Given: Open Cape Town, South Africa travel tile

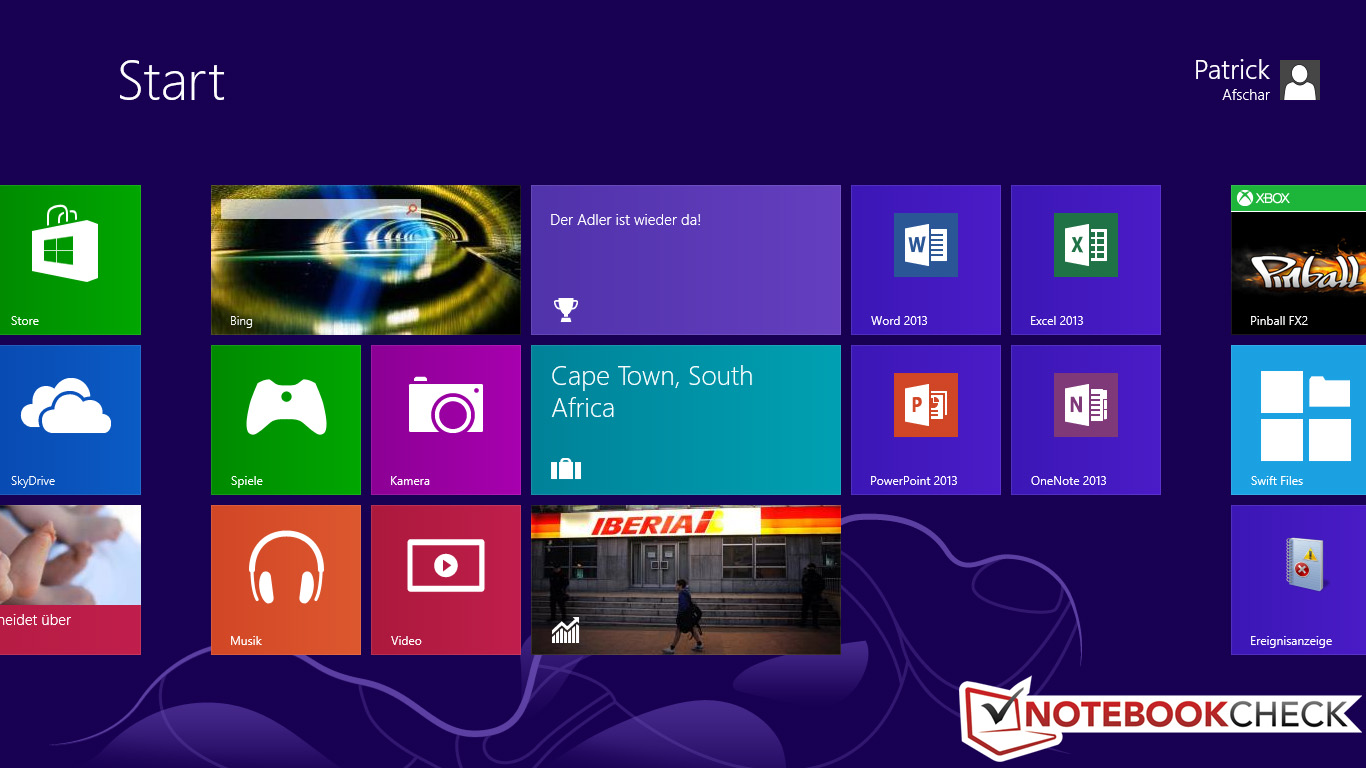Looking at the screenshot, I should click(685, 419).
